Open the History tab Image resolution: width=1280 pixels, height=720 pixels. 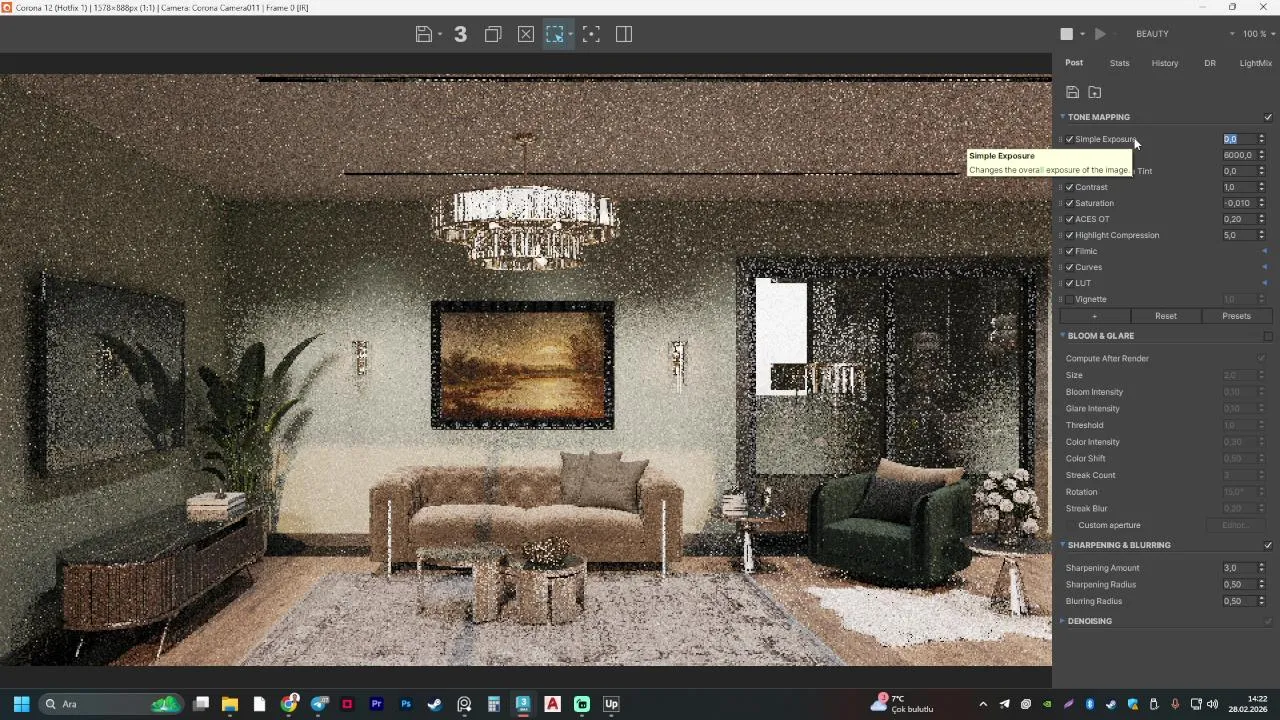pos(1164,63)
